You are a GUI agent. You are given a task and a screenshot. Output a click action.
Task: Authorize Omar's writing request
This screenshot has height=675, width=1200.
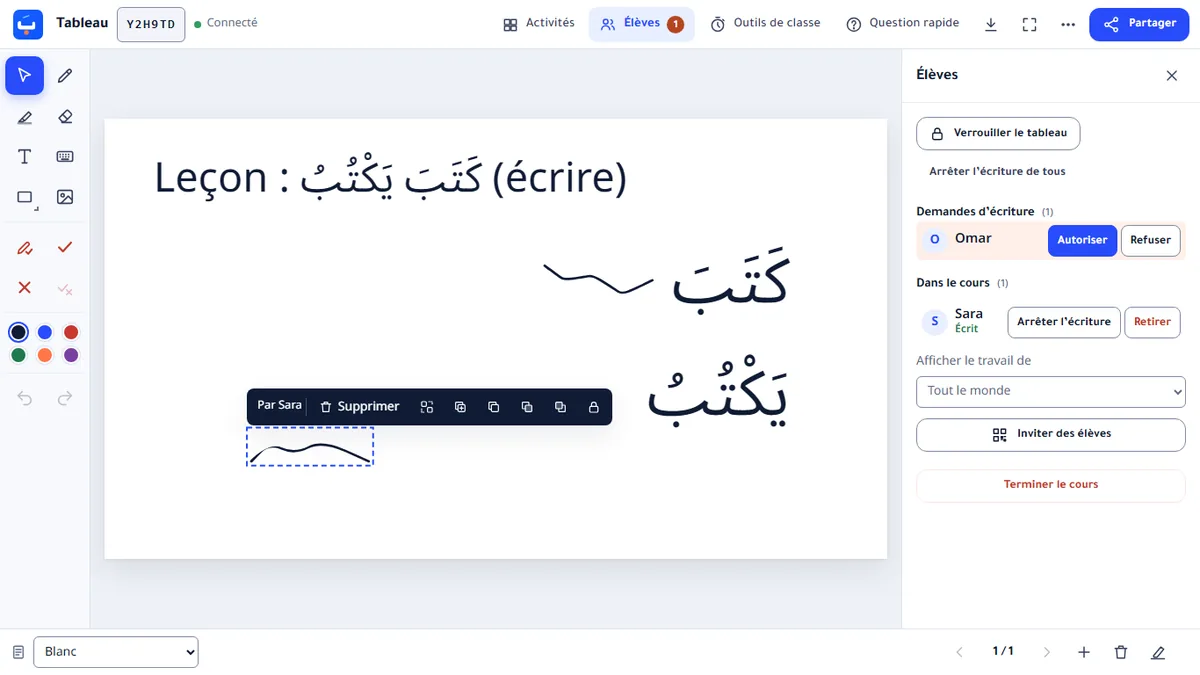(x=1082, y=240)
